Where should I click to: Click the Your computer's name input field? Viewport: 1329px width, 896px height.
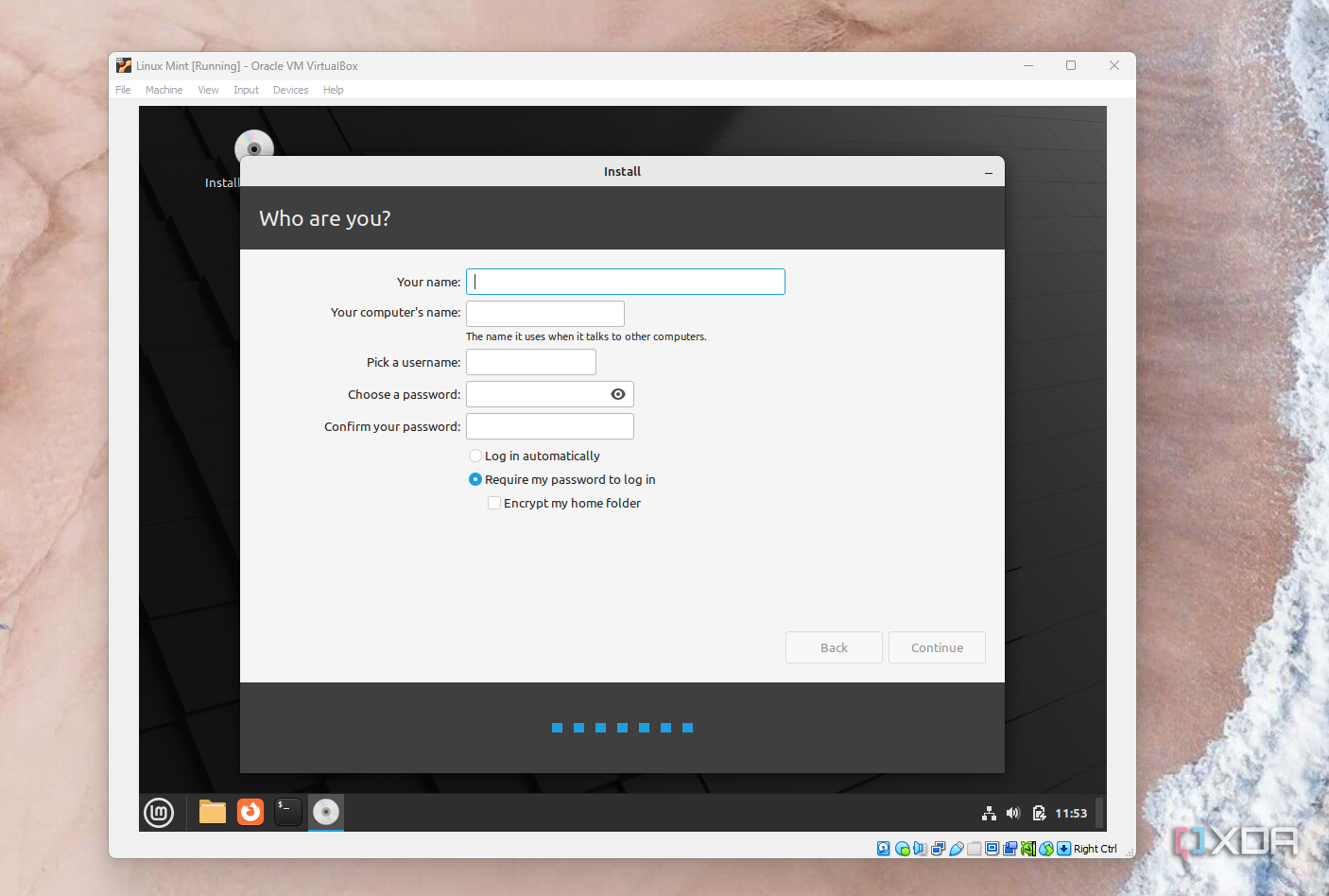point(544,313)
